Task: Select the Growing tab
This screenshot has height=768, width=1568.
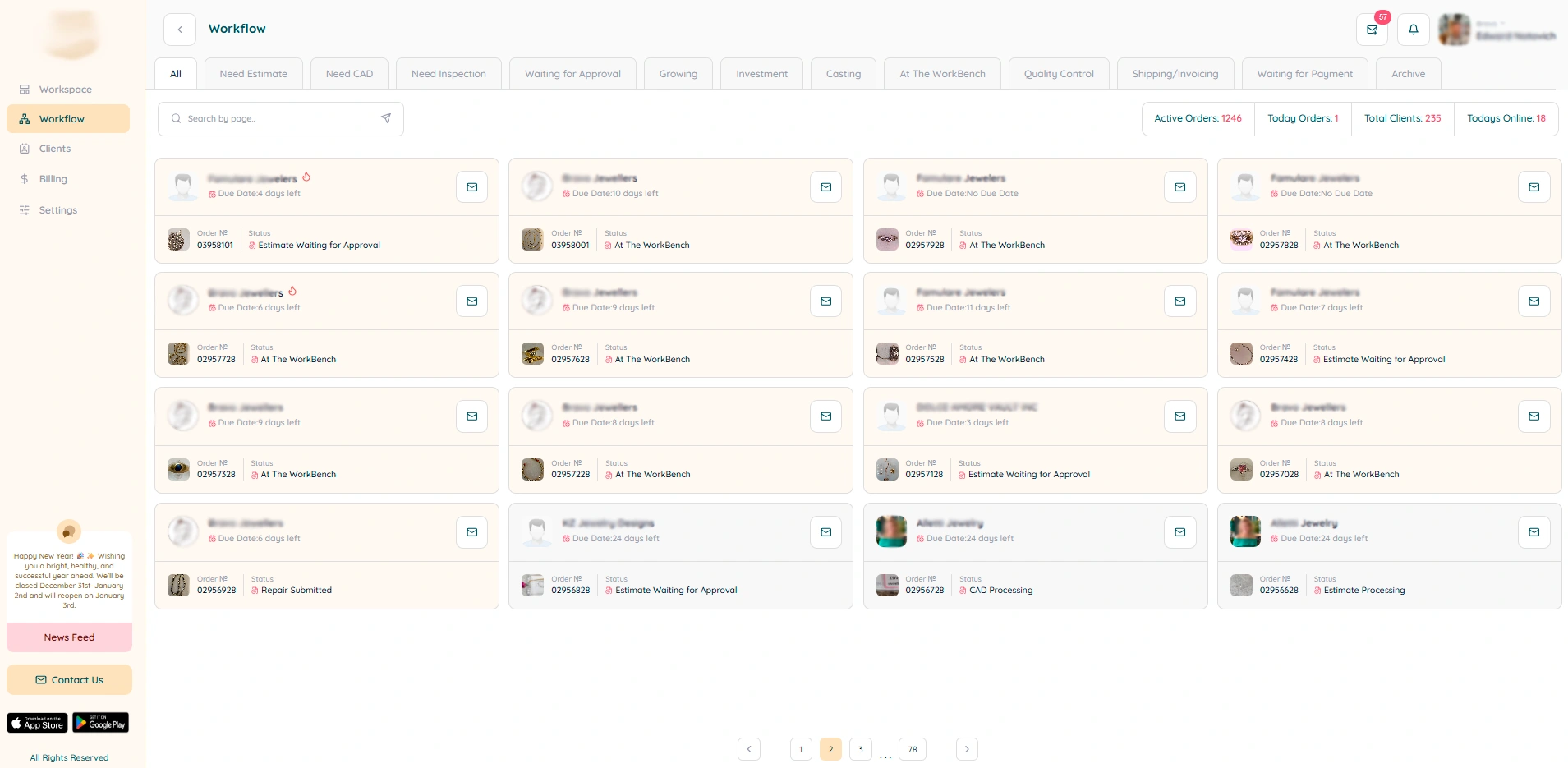Action: [678, 74]
